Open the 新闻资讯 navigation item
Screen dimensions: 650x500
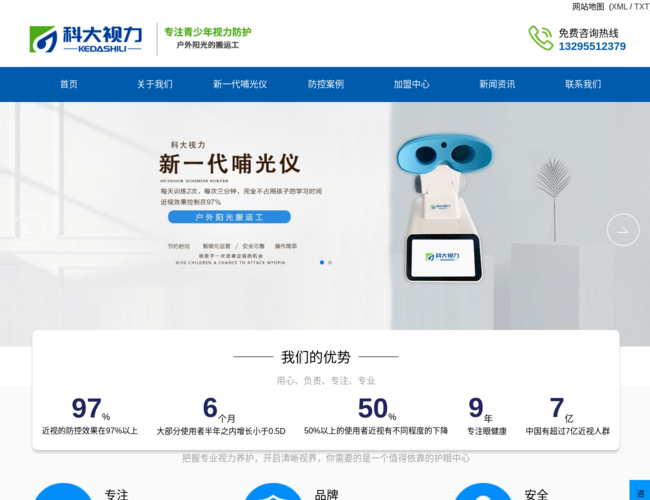497,84
